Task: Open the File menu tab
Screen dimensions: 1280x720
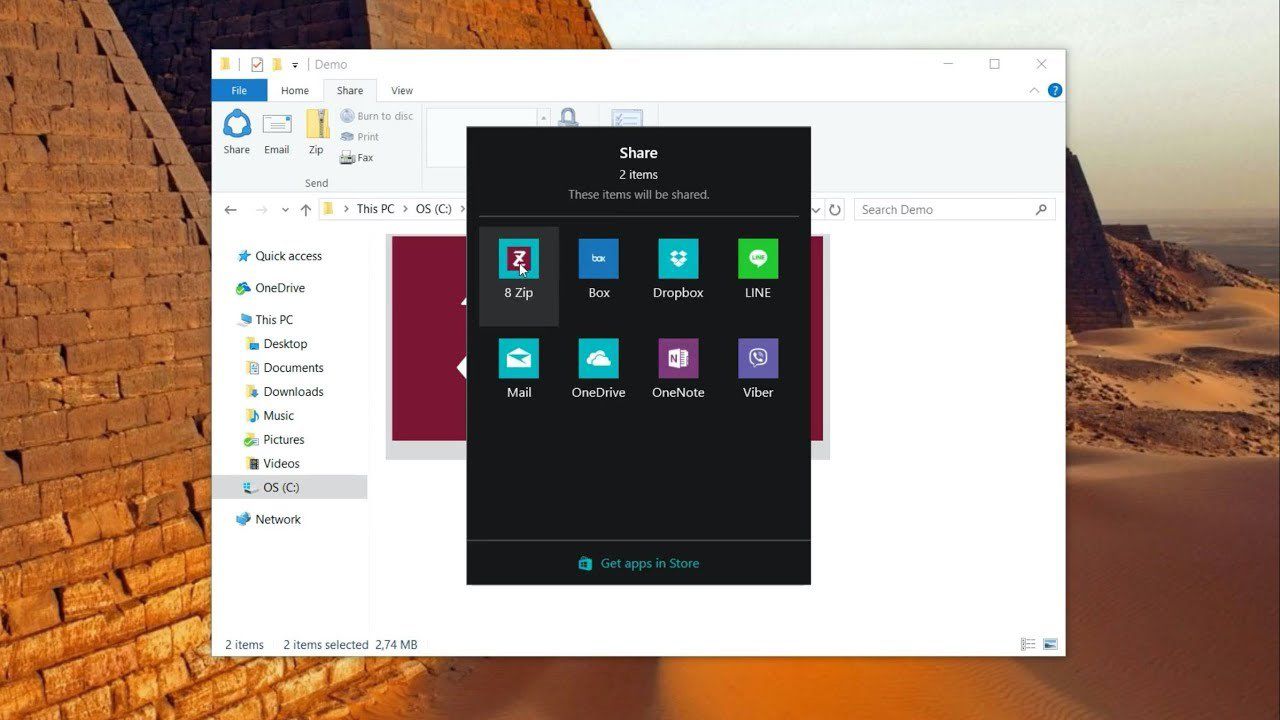Action: click(x=239, y=90)
